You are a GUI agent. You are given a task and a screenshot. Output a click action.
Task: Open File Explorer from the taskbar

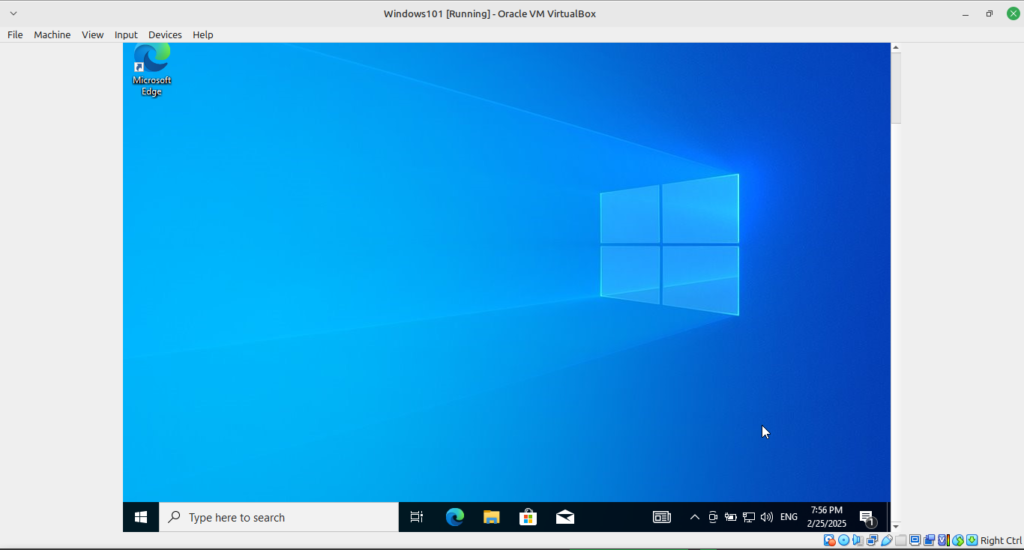491,517
